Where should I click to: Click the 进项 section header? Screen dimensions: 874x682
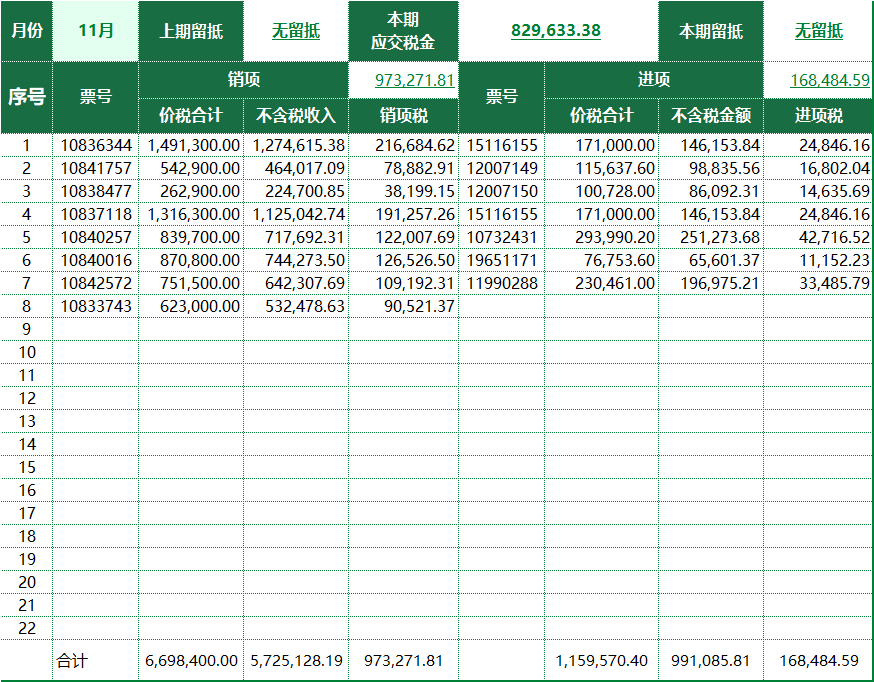coord(654,80)
